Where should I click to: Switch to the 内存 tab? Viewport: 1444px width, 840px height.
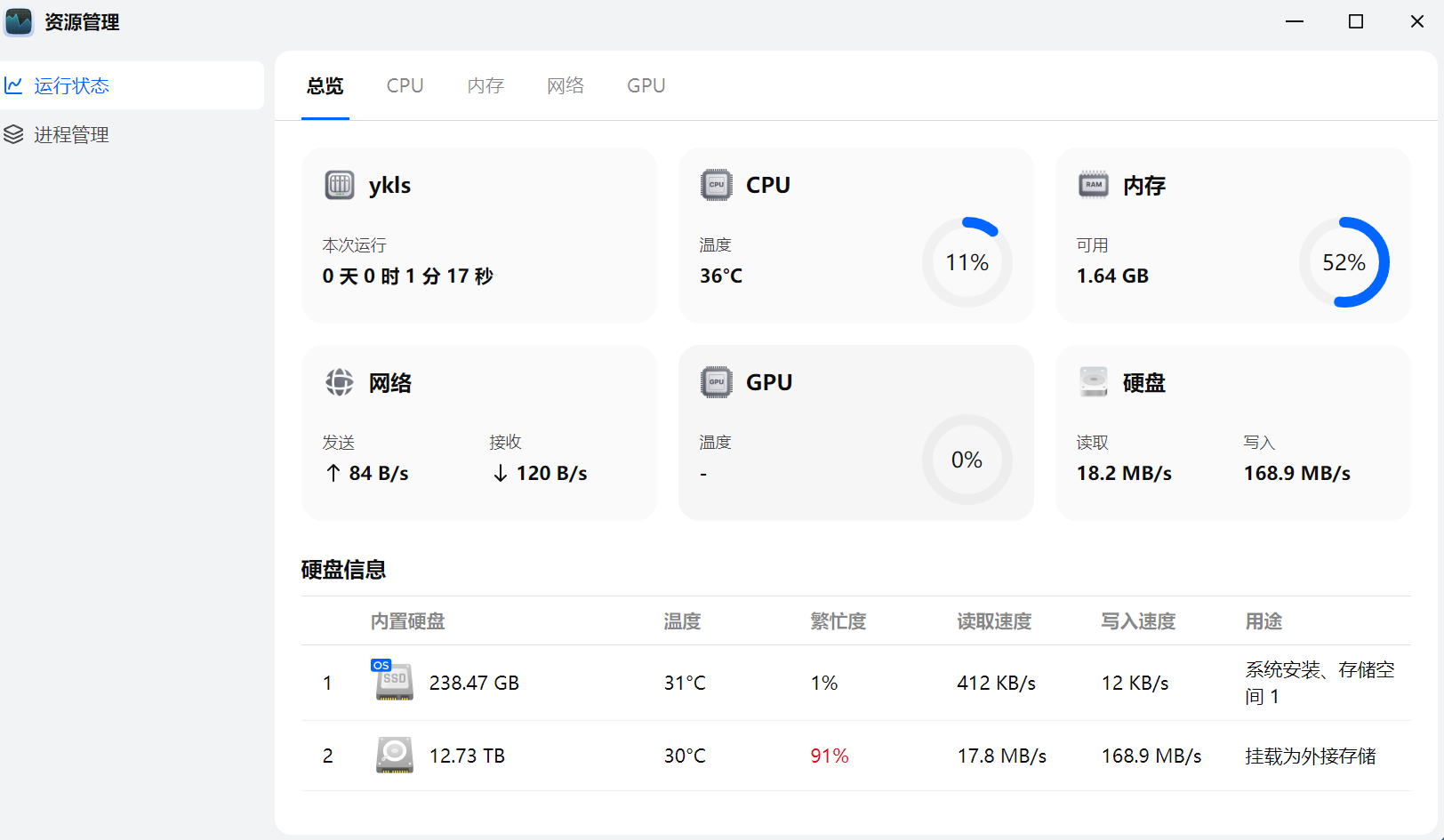coord(486,85)
